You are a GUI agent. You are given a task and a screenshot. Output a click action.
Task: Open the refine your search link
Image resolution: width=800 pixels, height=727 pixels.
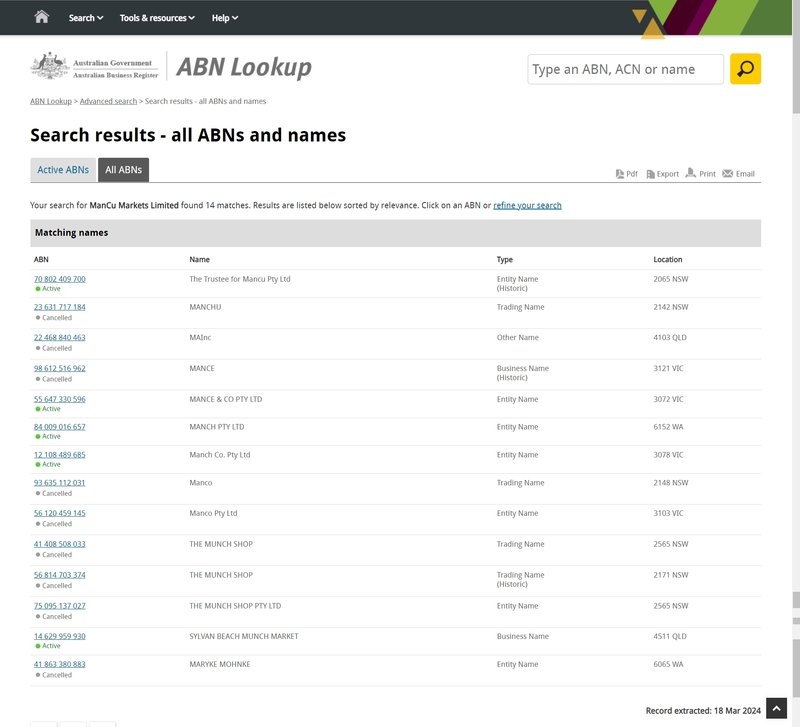point(527,205)
